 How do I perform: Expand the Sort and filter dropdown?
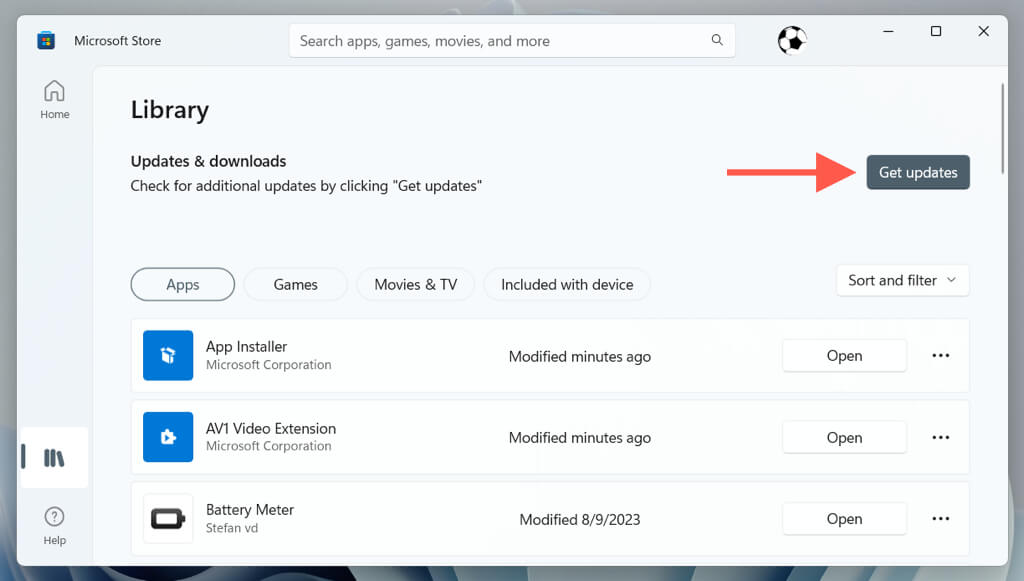(902, 281)
